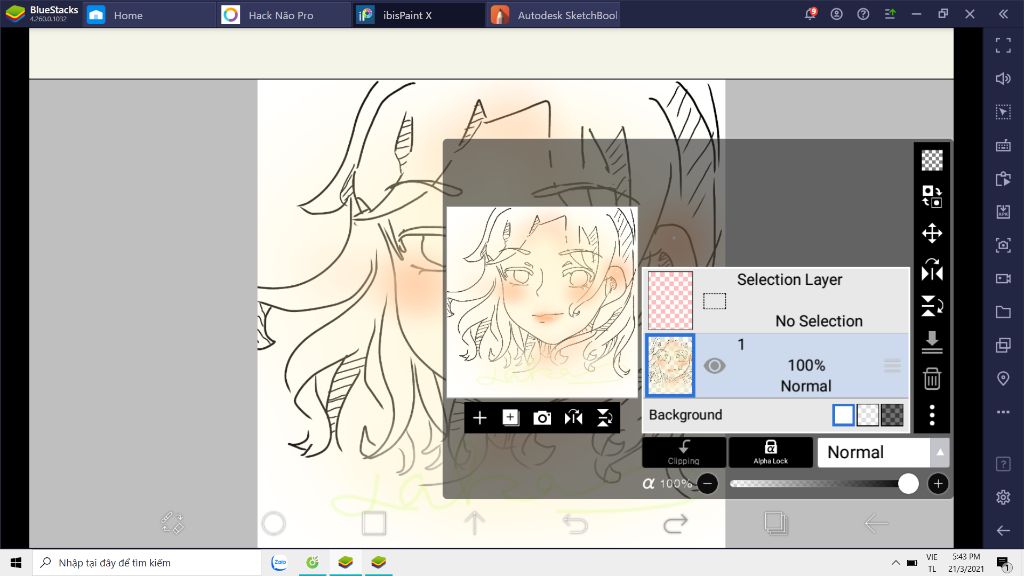1024x576 pixels.
Task: Switch to ibisPaint X tab
Action: pos(418,15)
